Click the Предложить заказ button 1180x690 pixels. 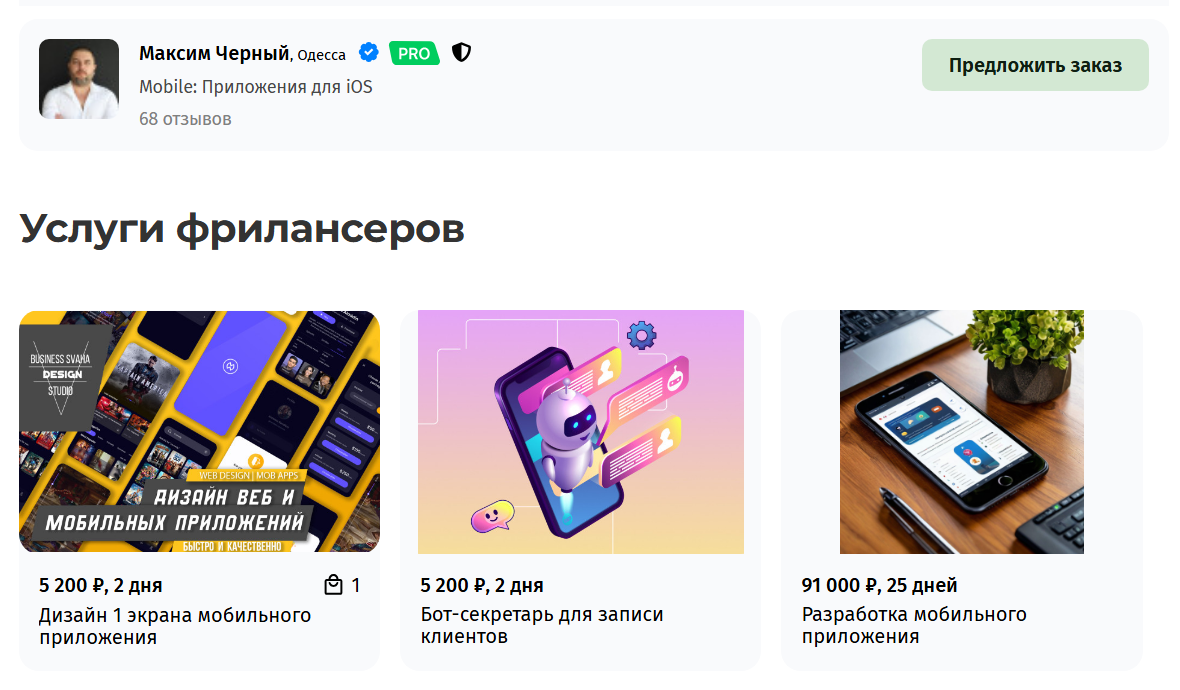[1035, 65]
